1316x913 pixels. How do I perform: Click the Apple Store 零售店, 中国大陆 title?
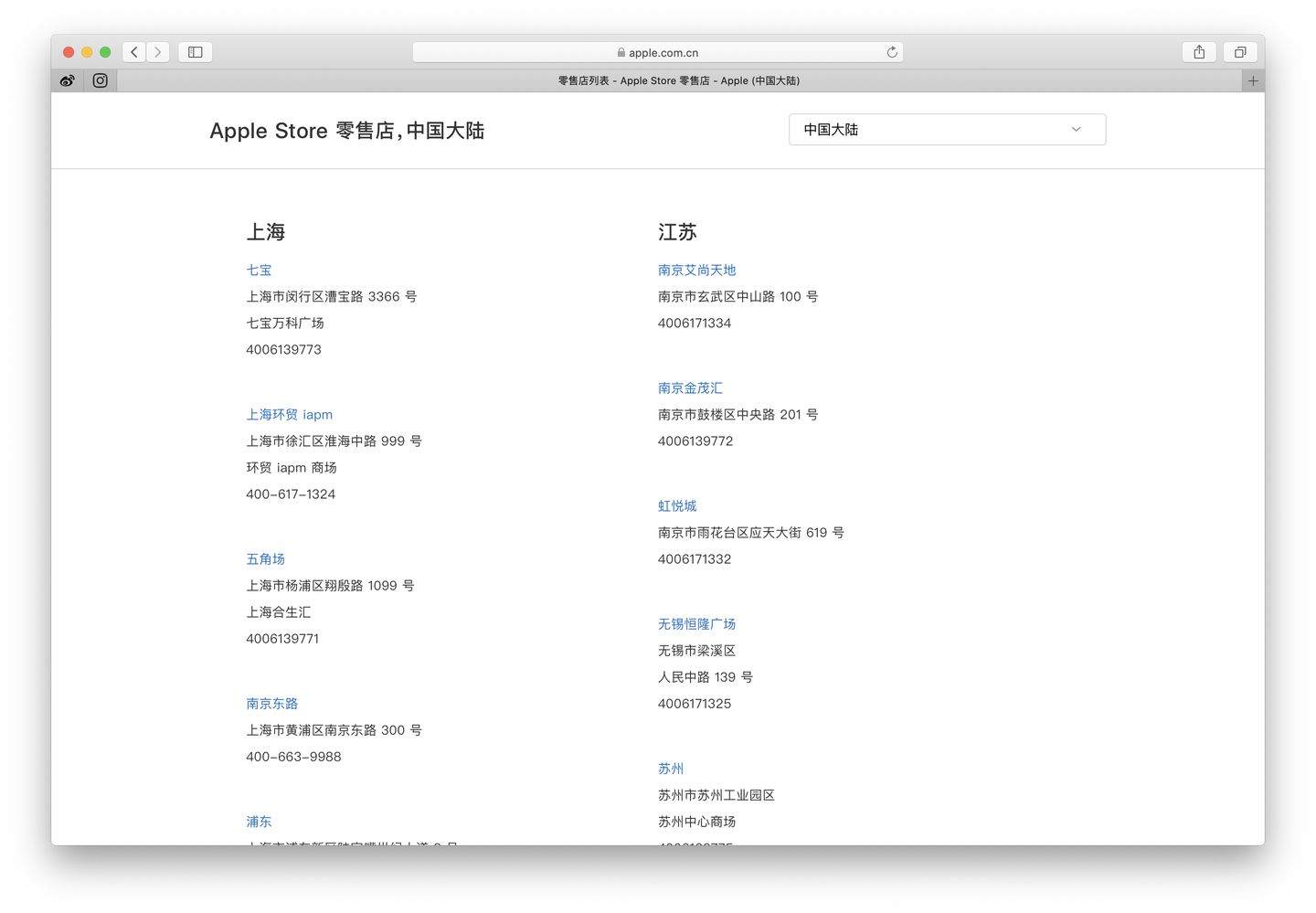pos(347,131)
